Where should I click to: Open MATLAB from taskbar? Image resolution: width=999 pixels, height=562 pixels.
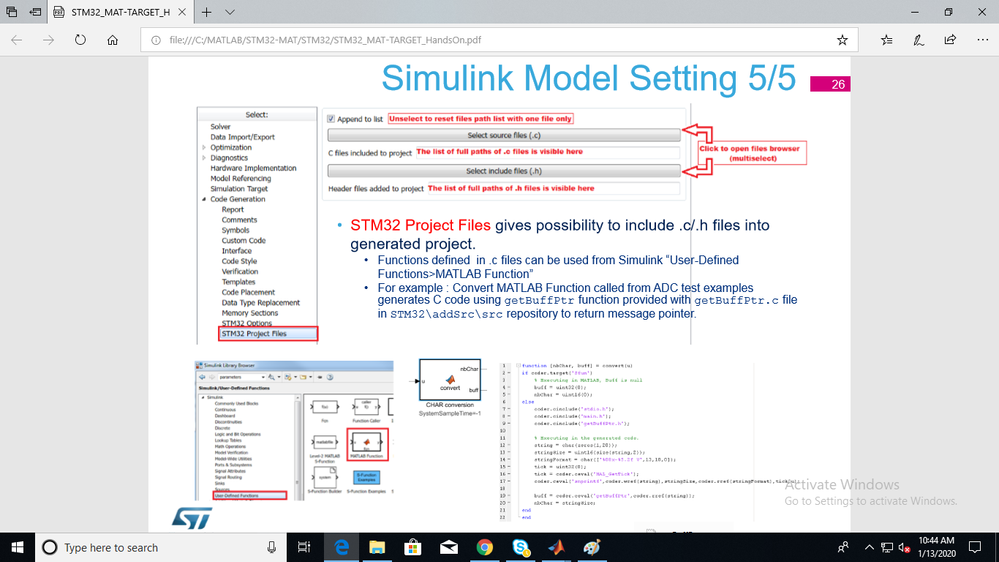[556, 547]
